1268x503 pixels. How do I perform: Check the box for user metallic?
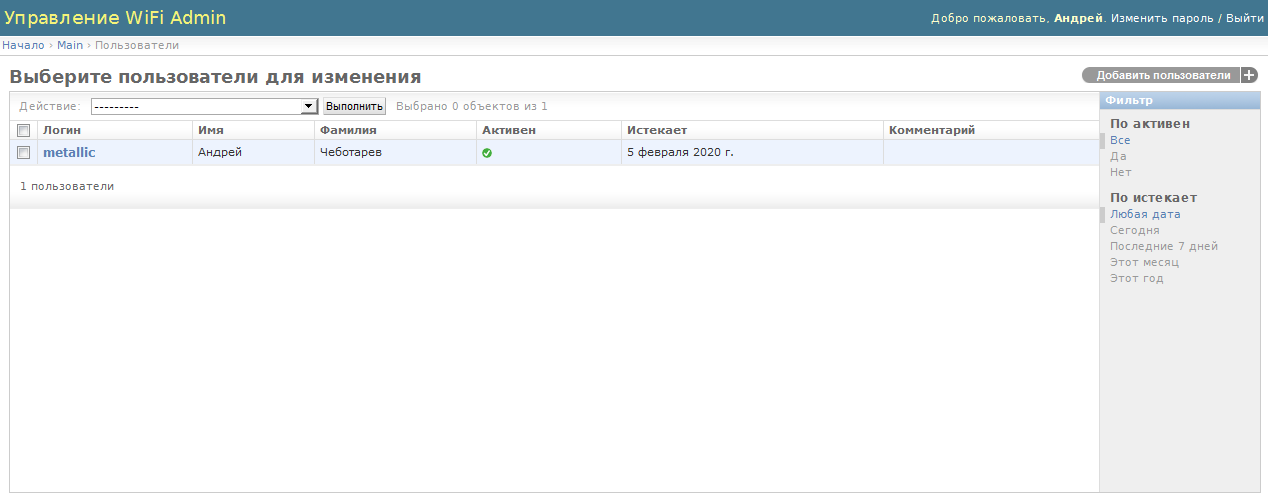[x=23, y=153]
